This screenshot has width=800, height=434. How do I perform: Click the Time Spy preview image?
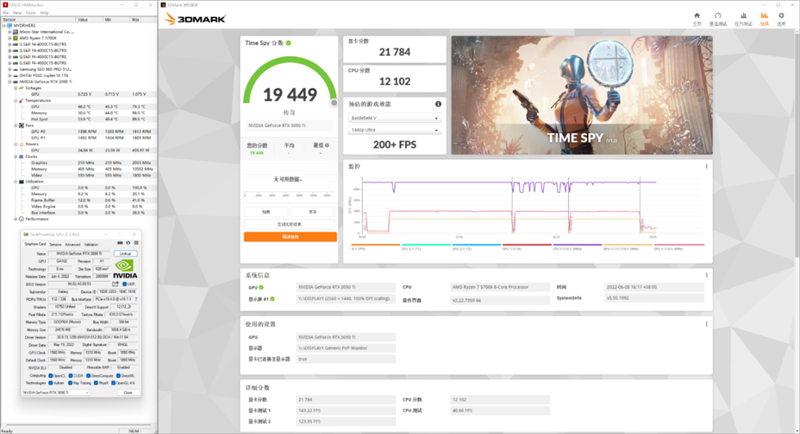(x=582, y=95)
